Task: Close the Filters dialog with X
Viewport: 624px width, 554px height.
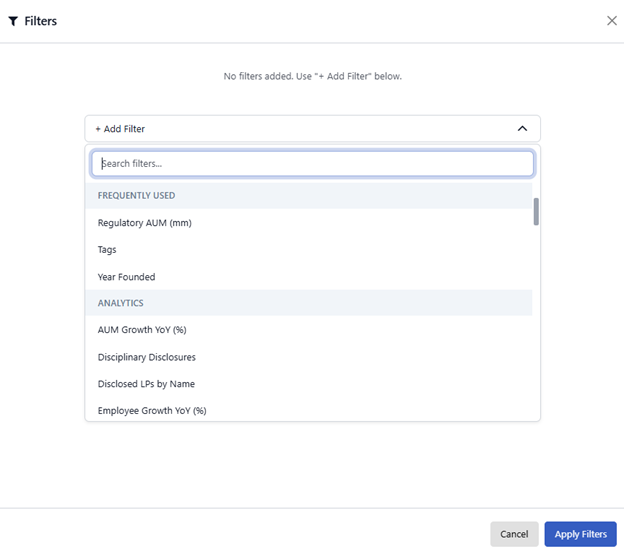Action: pyautogui.click(x=611, y=21)
